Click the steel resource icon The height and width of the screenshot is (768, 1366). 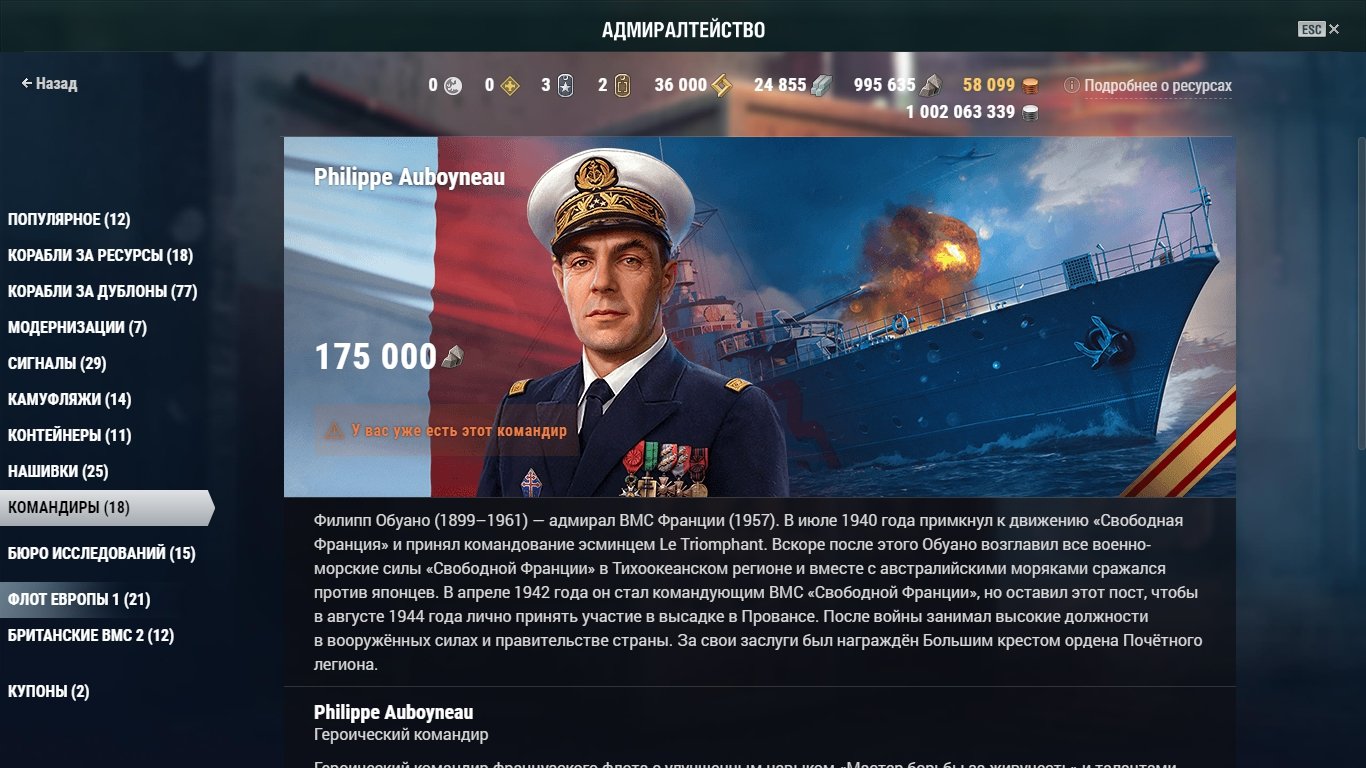[820, 85]
